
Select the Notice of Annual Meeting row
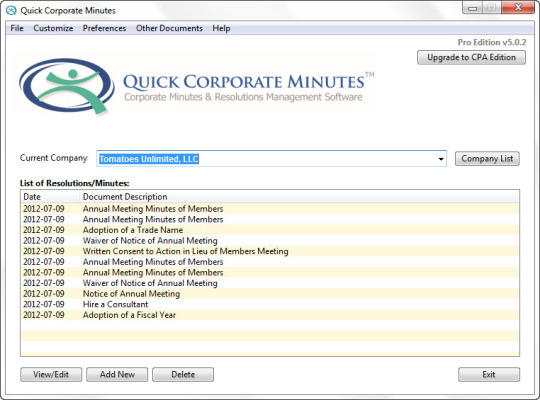point(270,294)
